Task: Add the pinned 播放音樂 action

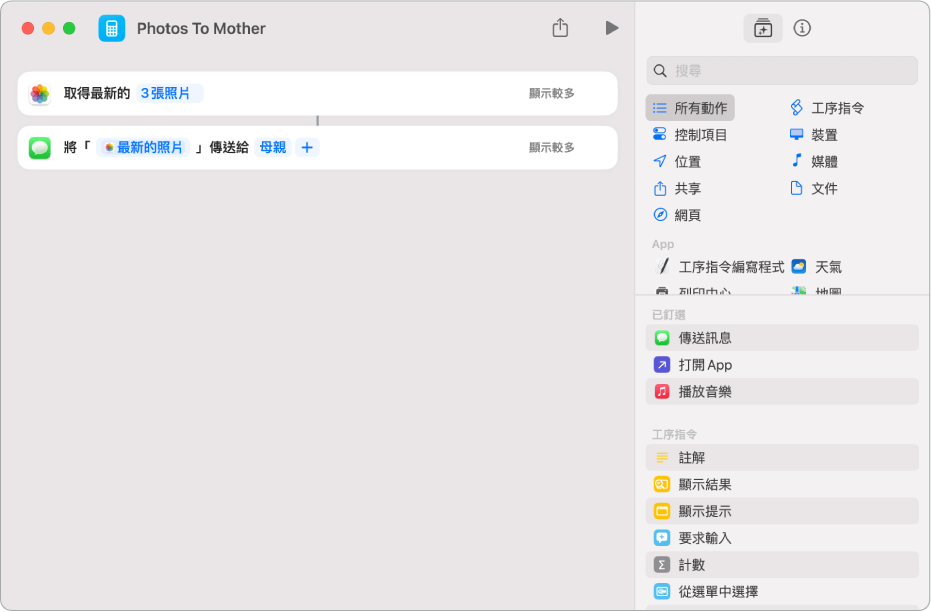Action: click(782, 391)
